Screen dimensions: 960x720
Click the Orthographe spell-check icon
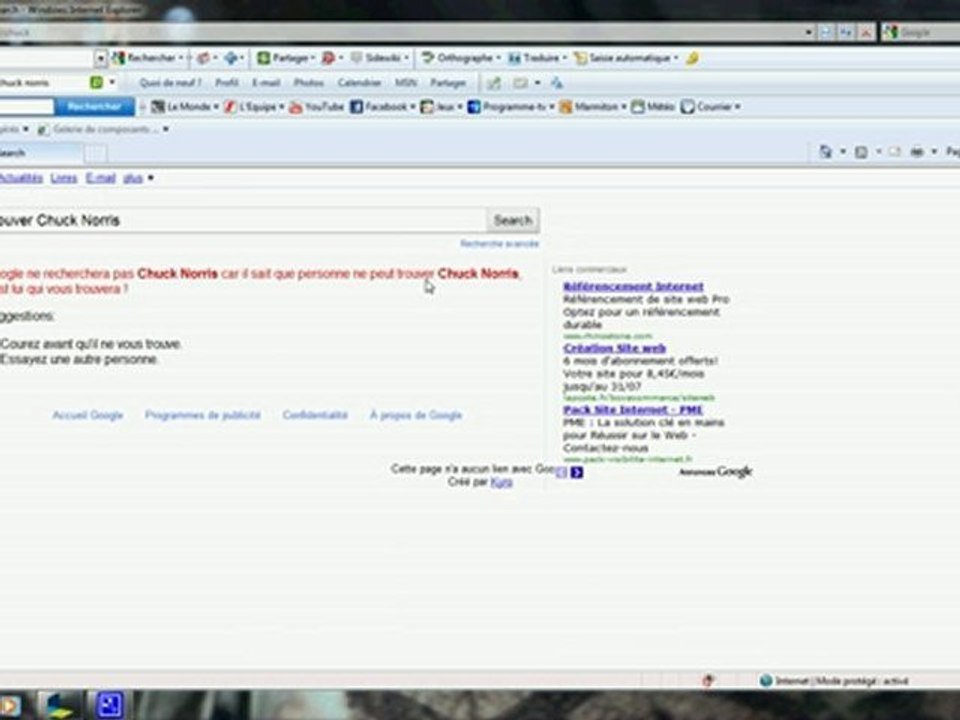coord(428,58)
